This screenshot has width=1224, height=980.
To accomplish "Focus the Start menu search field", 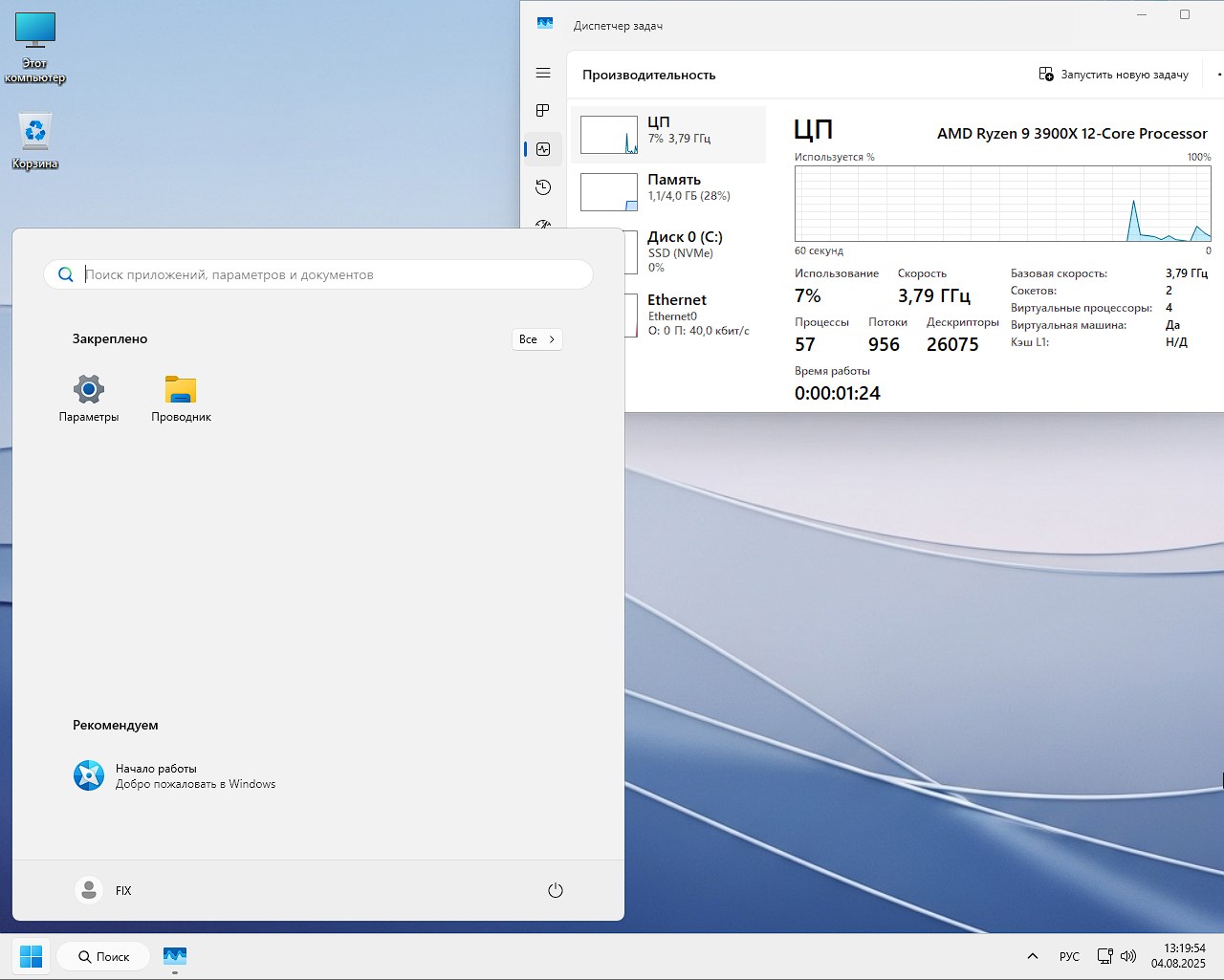I will point(318,274).
